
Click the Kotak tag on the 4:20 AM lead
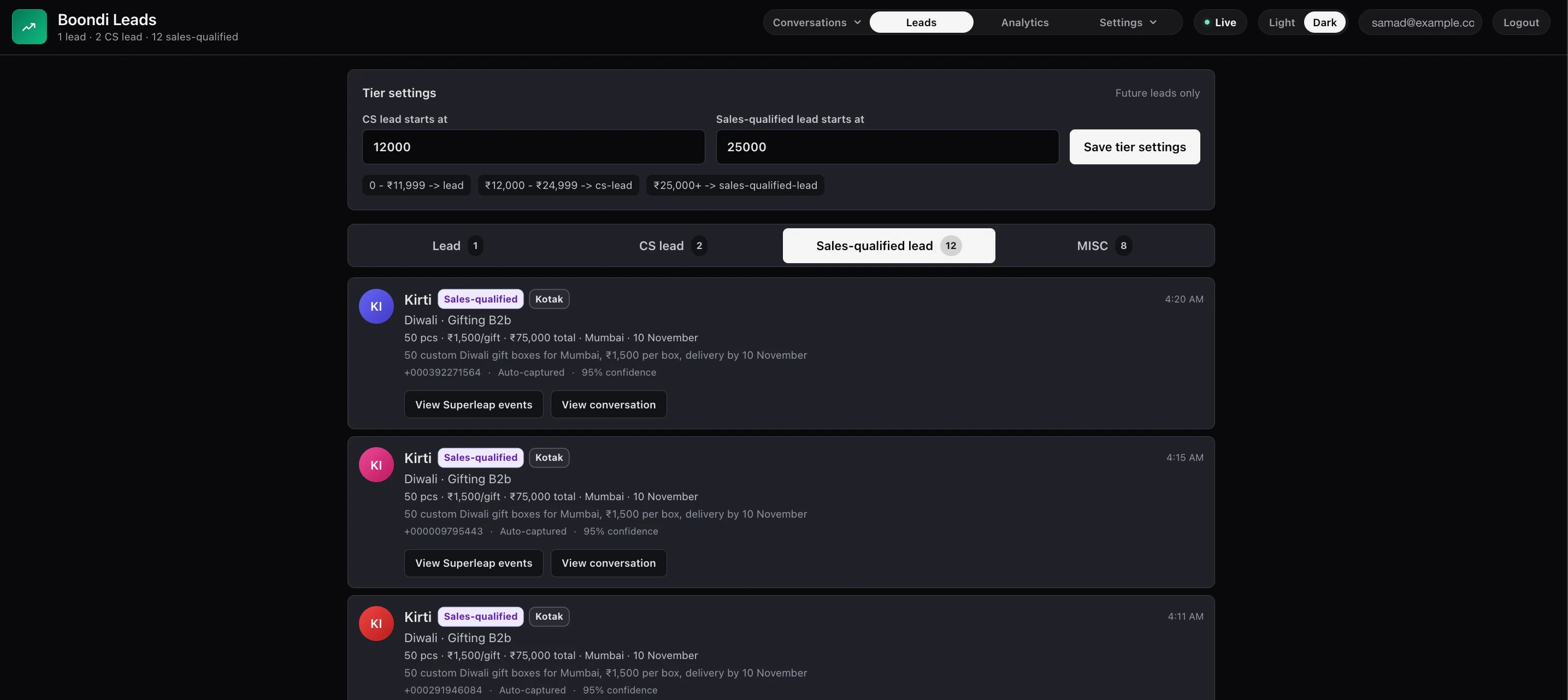(549, 299)
